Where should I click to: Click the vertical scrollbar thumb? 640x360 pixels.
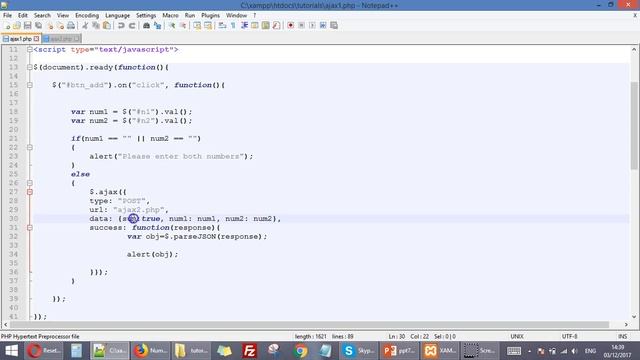[634, 125]
